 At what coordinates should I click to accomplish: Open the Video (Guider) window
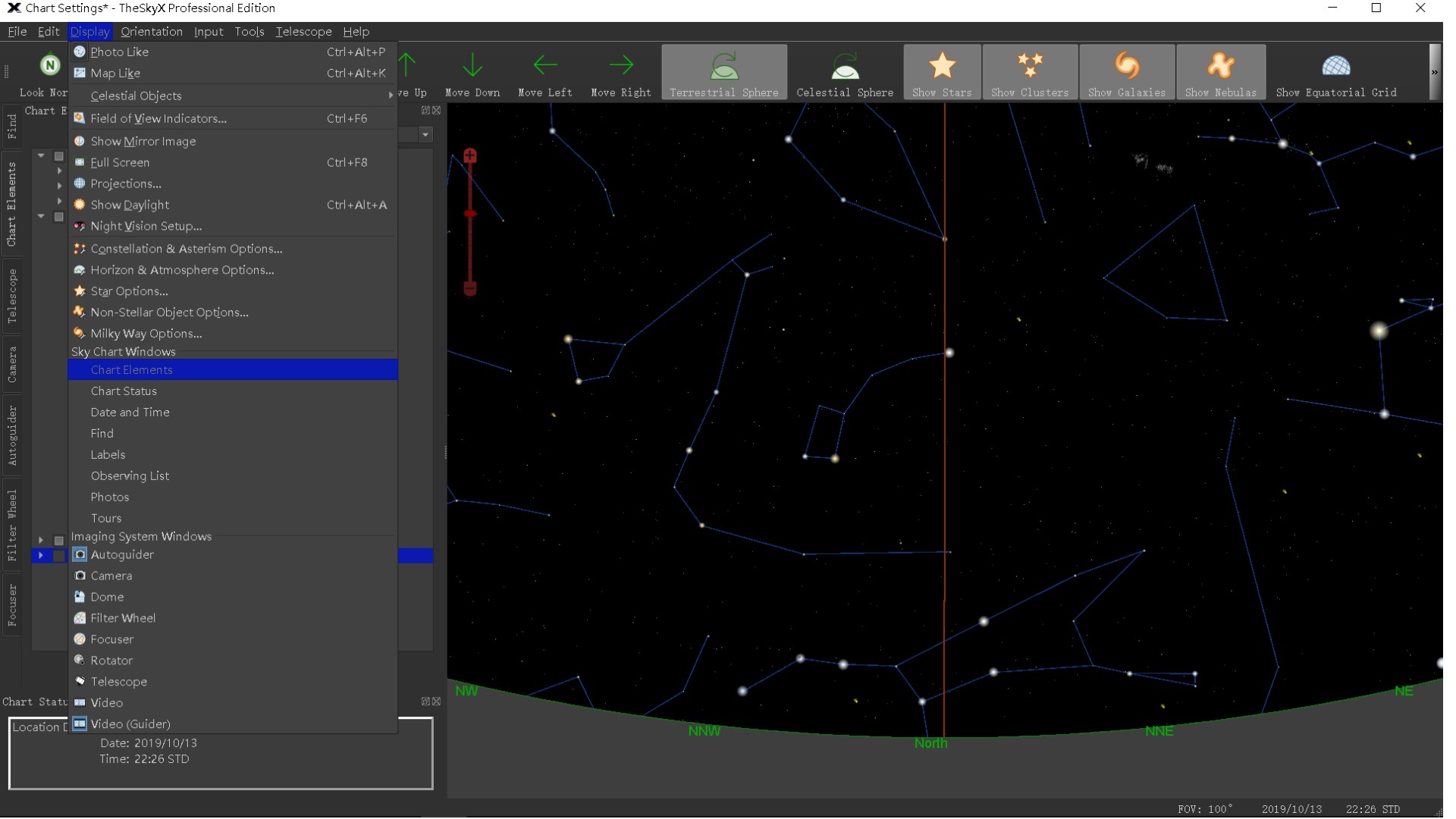tap(233, 724)
